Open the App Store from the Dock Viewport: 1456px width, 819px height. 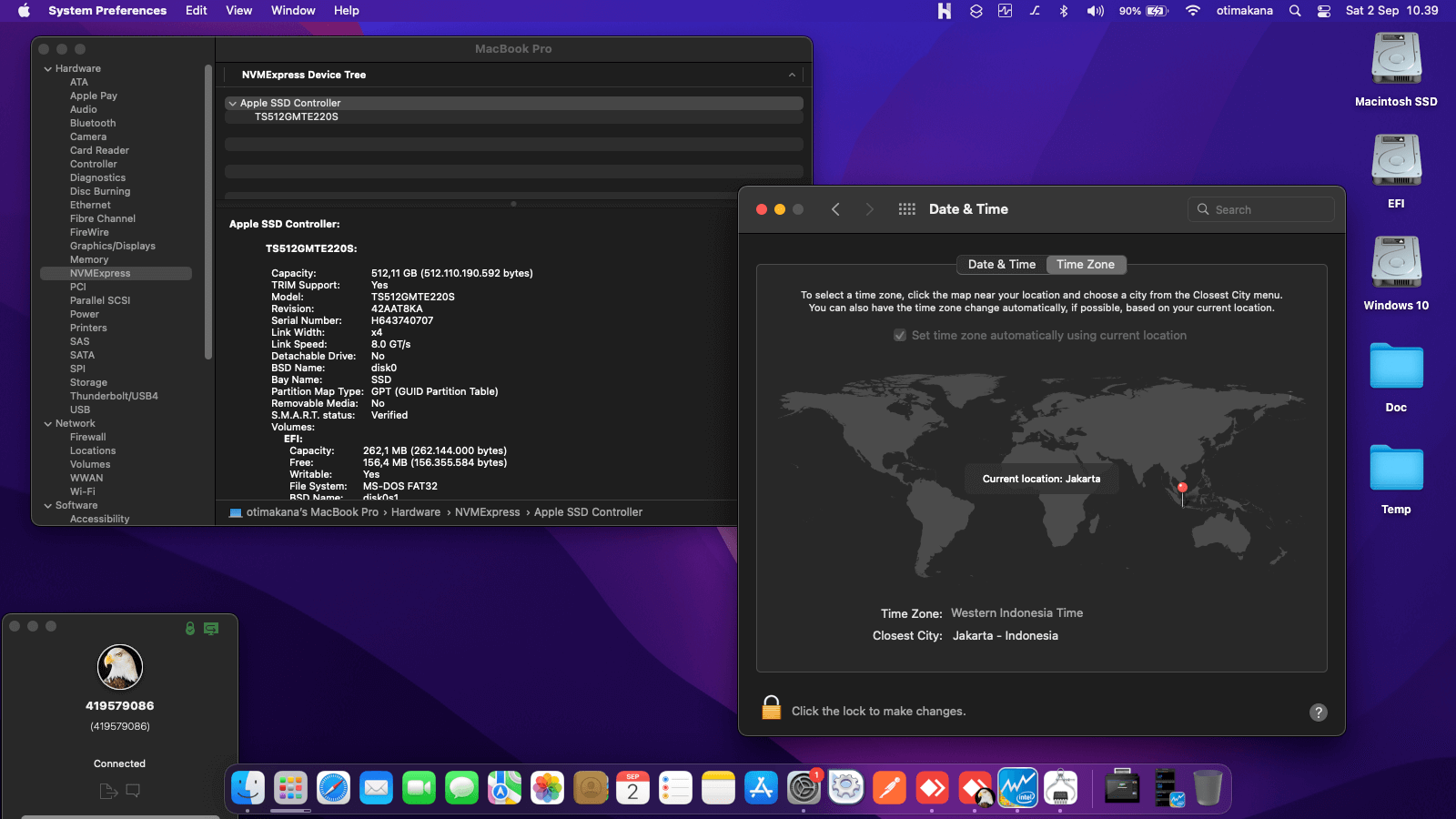click(761, 788)
